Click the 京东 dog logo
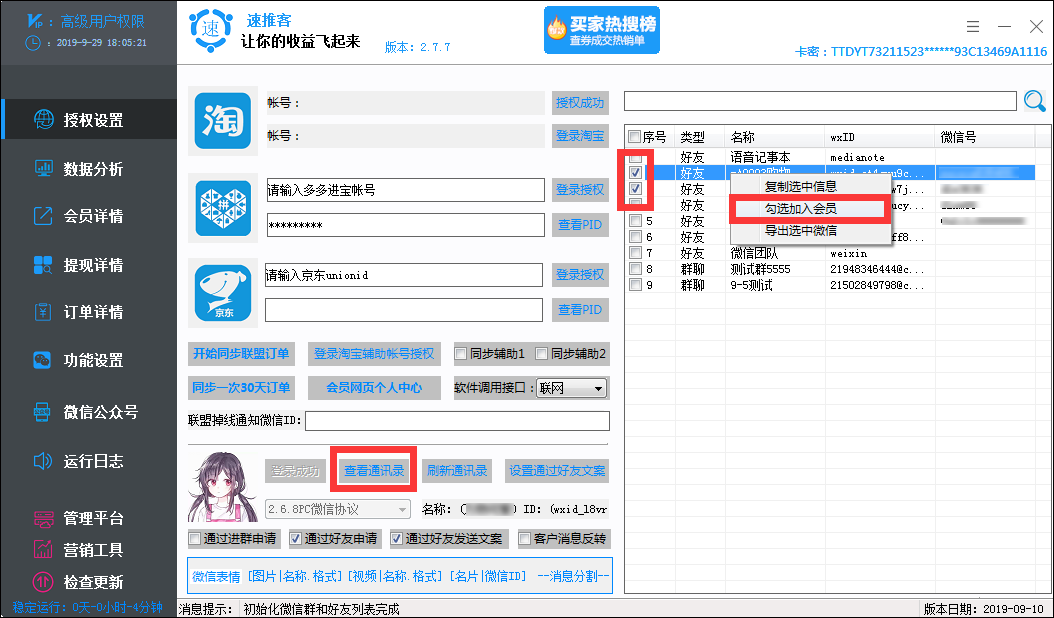The width and height of the screenshot is (1054, 618). point(222,293)
